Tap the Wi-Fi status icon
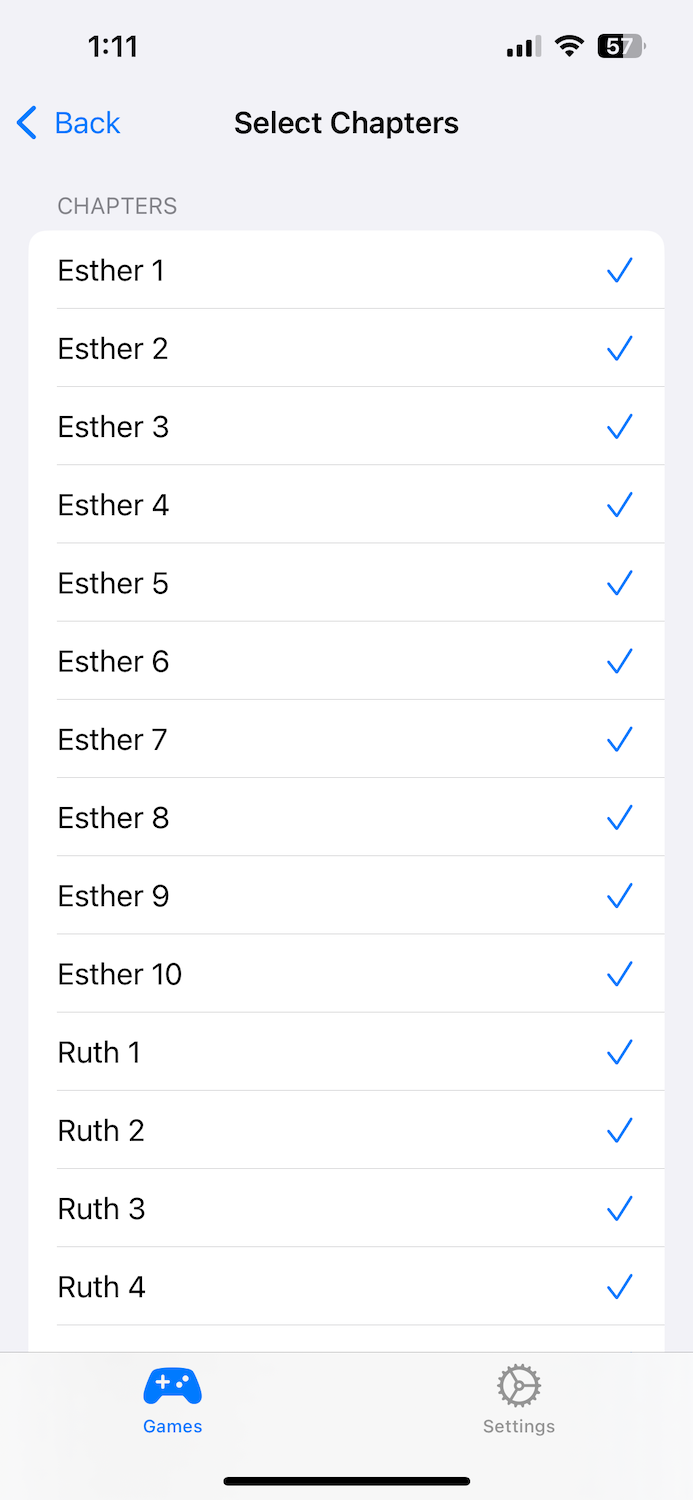 coord(569,46)
